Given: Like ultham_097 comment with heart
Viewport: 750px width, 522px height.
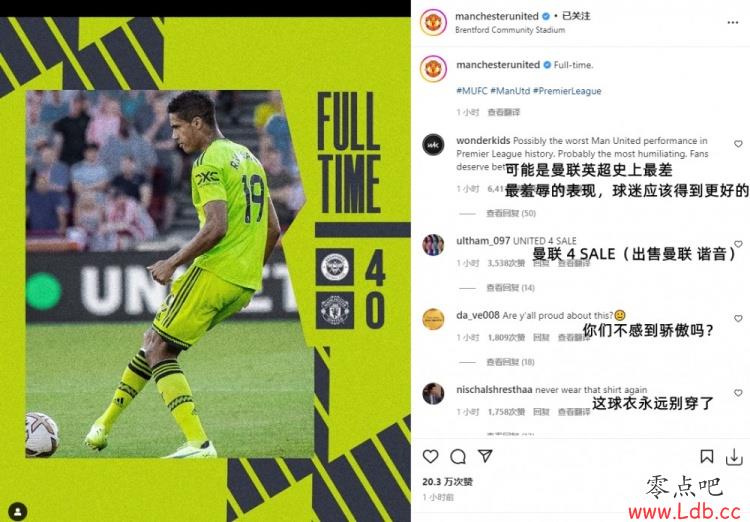Looking at the screenshot, I should click(x=738, y=244).
